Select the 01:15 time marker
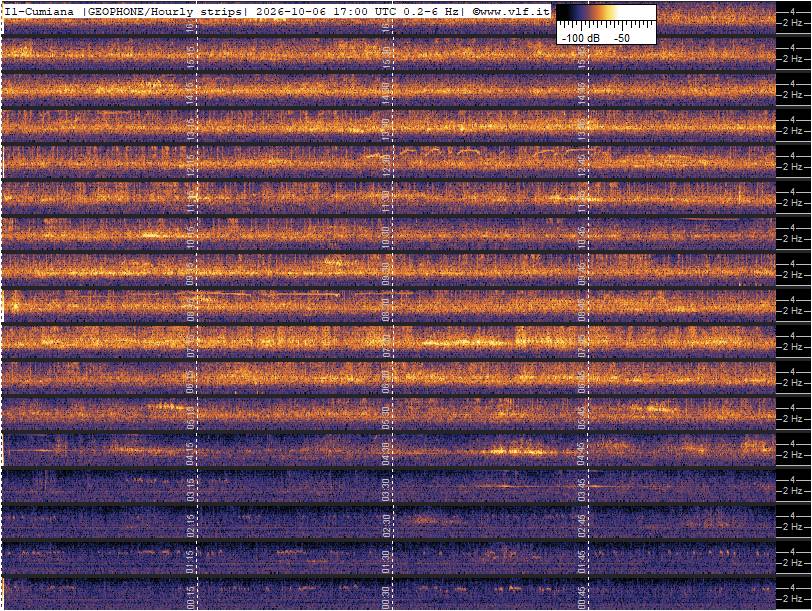This screenshot has height=611, width=812. [x=191, y=562]
